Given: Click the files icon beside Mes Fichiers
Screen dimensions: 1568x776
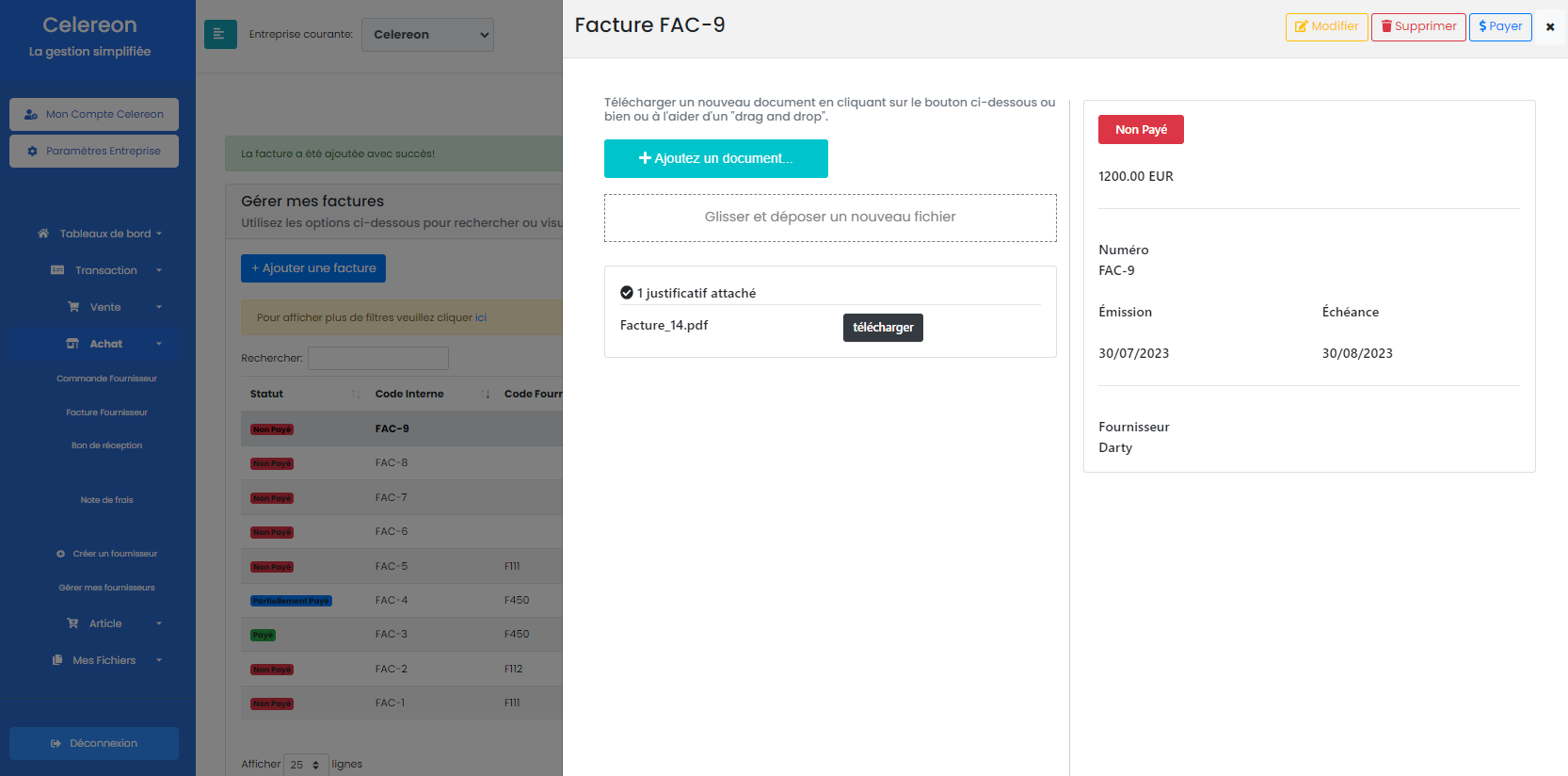Looking at the screenshot, I should [x=57, y=660].
